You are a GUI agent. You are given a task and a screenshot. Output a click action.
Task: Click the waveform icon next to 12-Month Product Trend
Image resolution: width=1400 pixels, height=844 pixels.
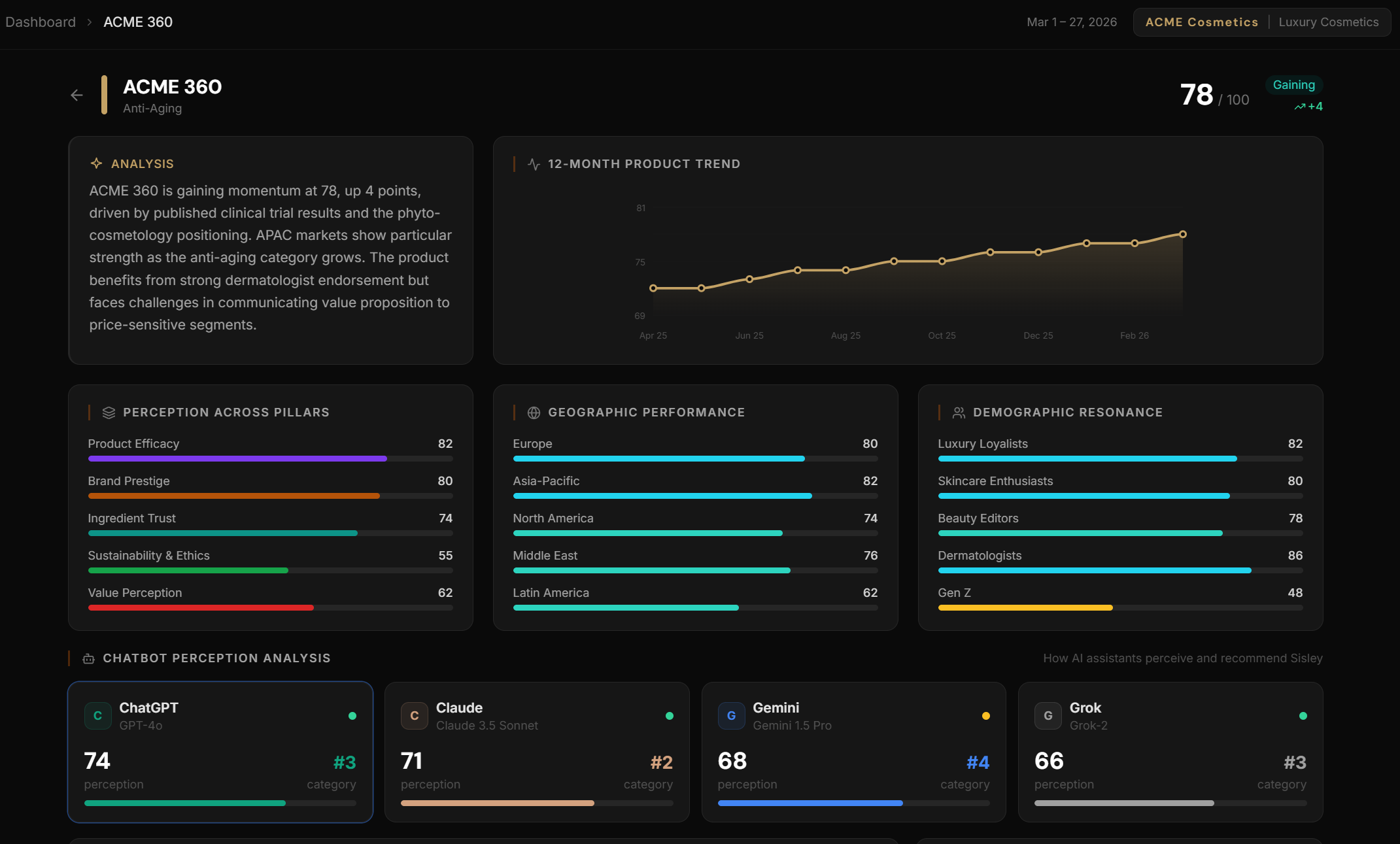534,163
